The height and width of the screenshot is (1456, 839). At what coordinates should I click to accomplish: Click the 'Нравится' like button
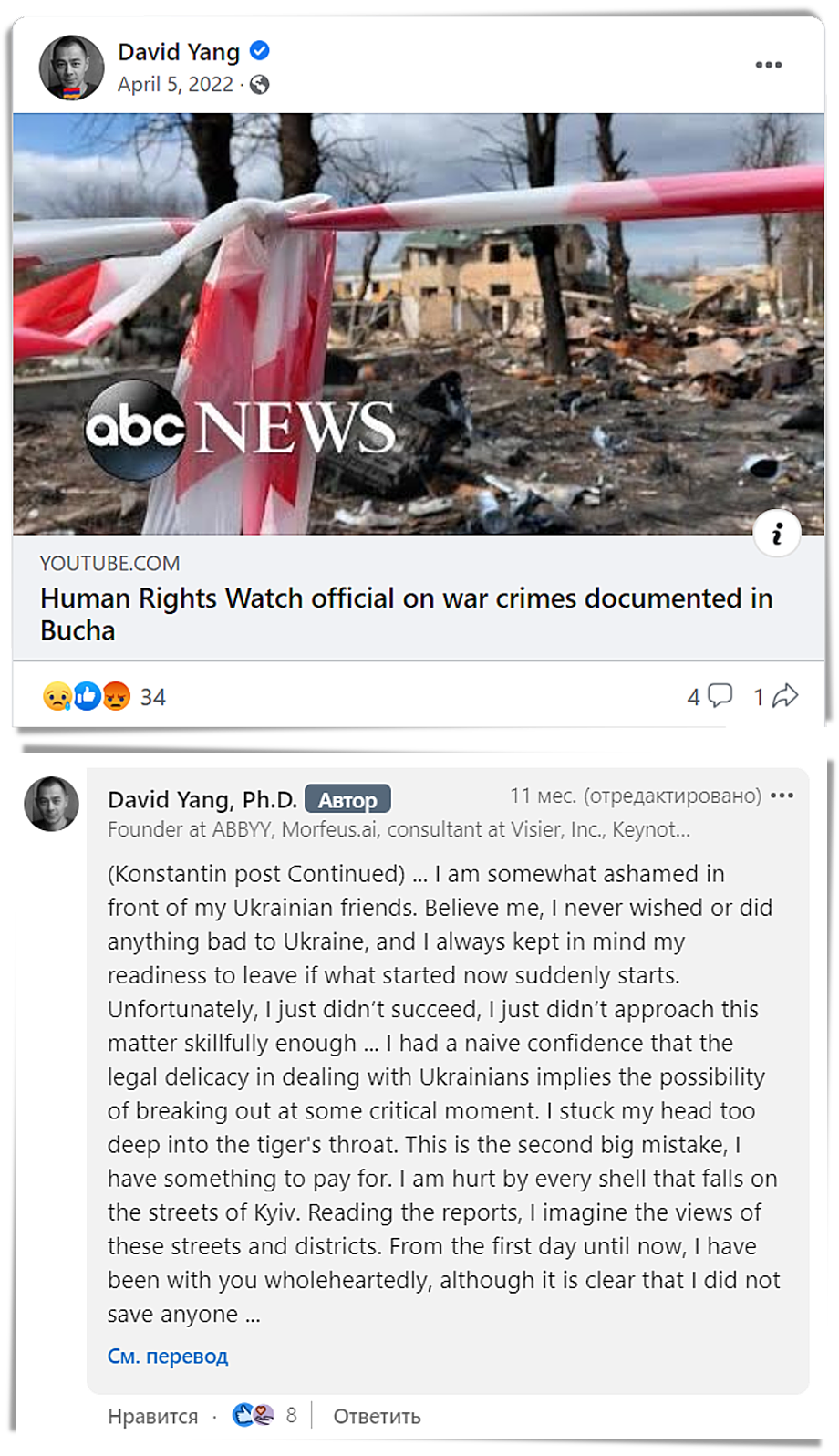152,1416
